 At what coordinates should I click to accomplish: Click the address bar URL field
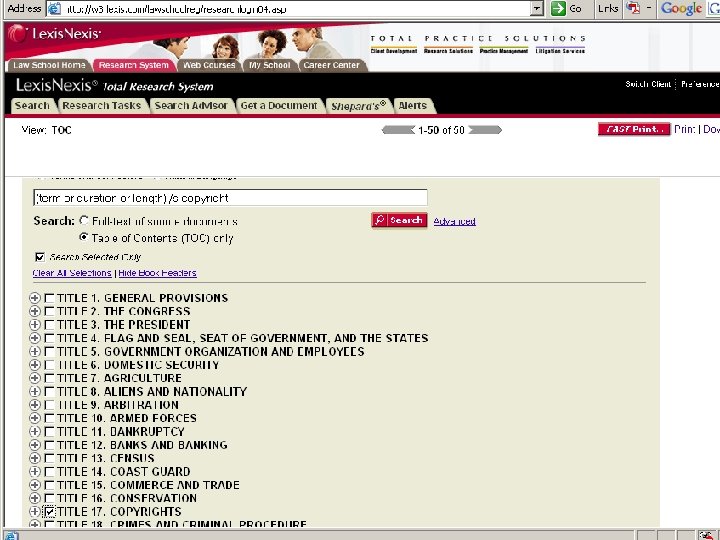pos(294,8)
